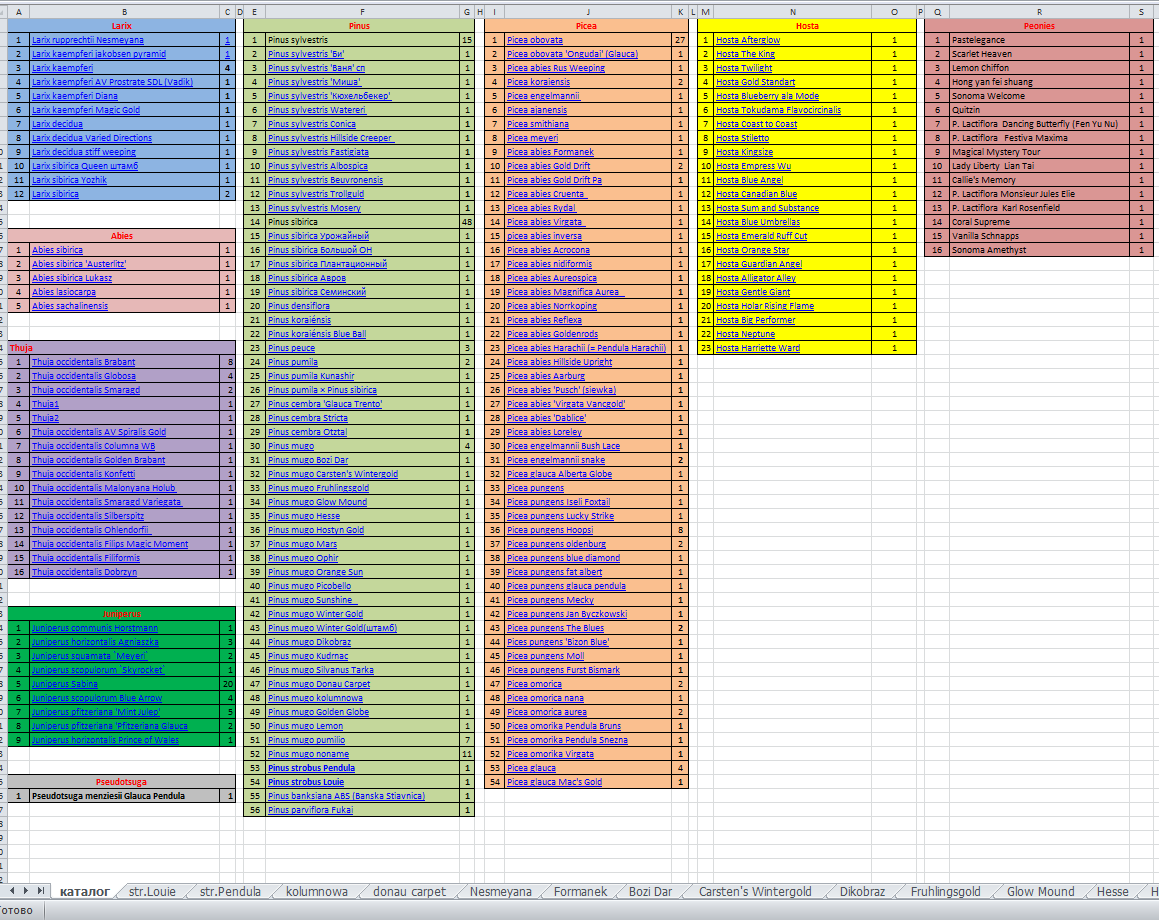The width and height of the screenshot is (1159, 920).
Task: Select quantity 27 beside Picea obovata
Action: tap(680, 40)
